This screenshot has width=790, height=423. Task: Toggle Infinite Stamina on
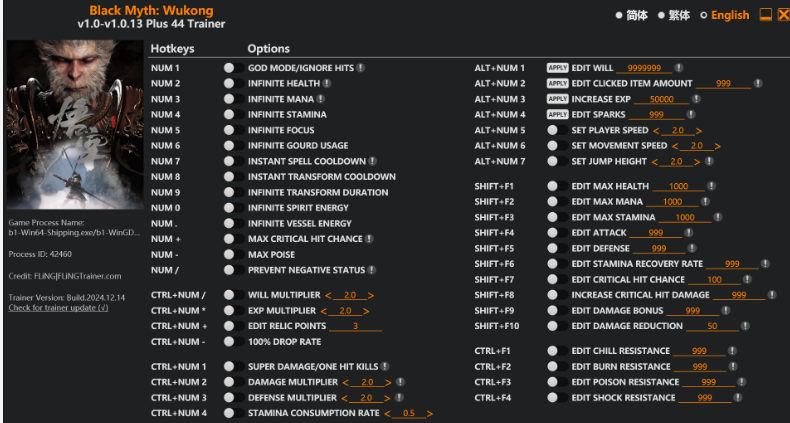[x=229, y=115]
